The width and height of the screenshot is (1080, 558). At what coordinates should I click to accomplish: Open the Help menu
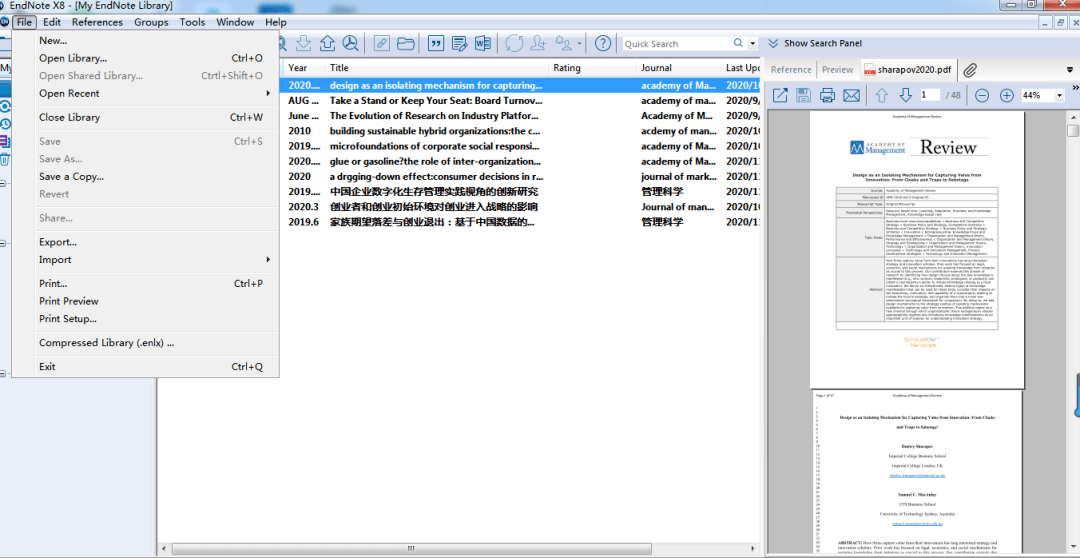pos(276,22)
